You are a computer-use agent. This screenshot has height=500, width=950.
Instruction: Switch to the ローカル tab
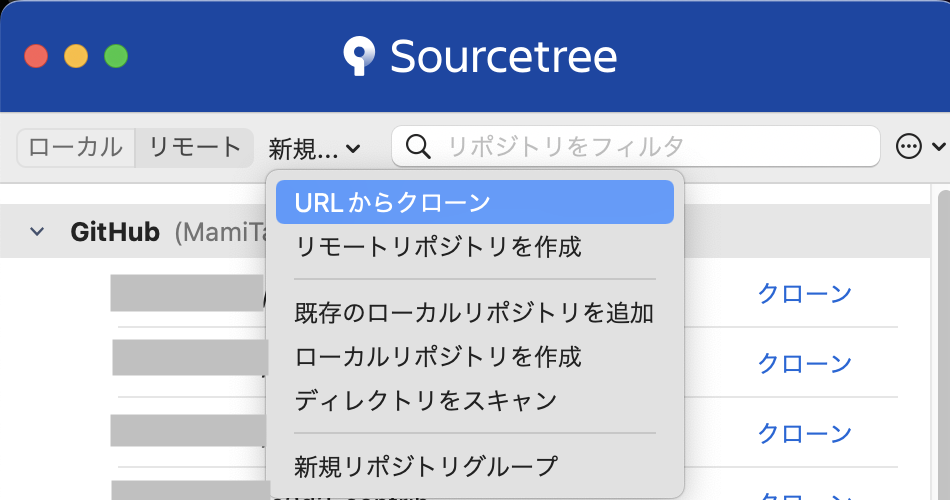[76, 147]
